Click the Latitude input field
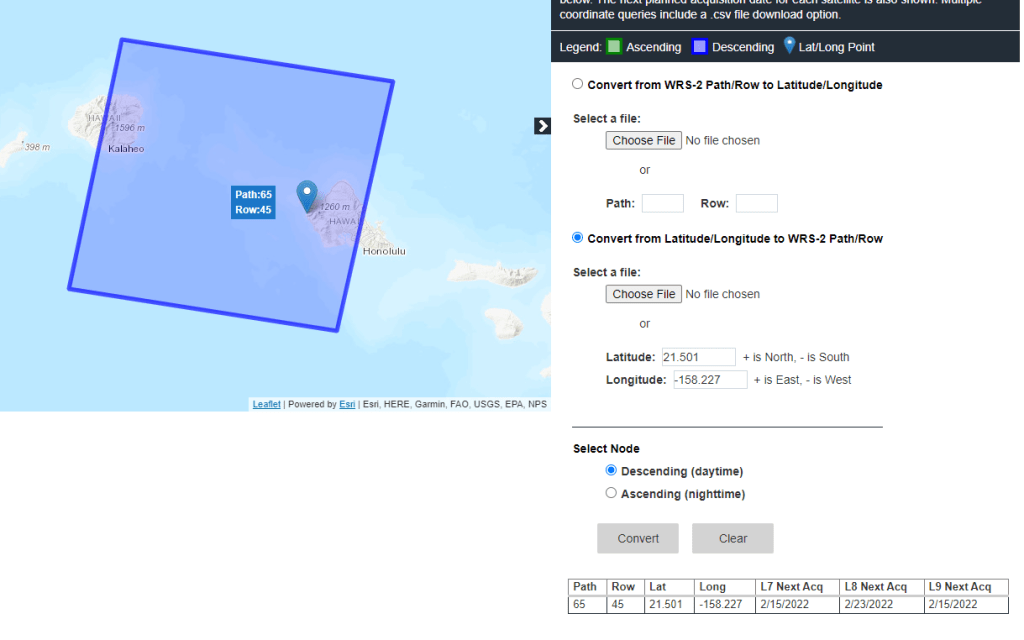Image resolution: width=1024 pixels, height=640 pixels. click(698, 357)
